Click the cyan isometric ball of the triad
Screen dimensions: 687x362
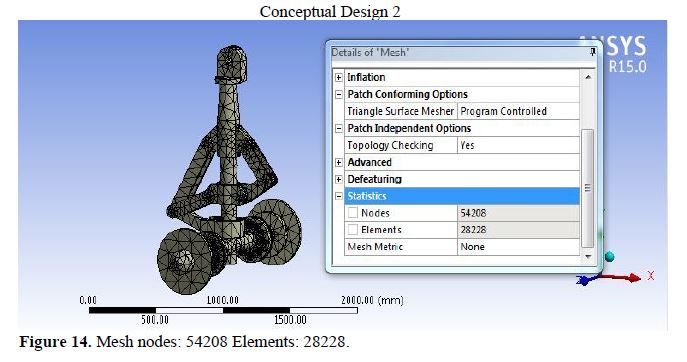[x=609, y=257]
